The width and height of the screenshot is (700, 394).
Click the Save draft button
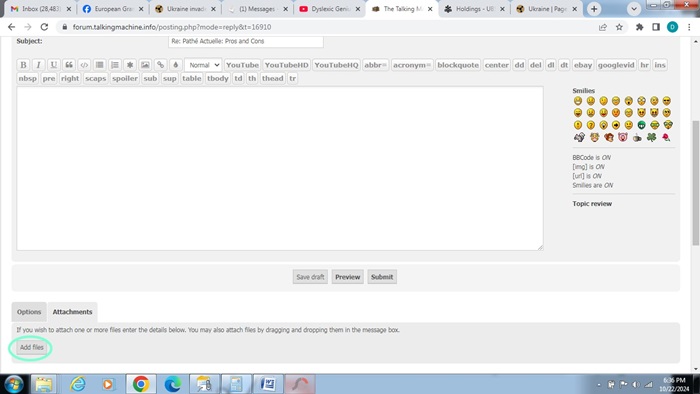(310, 277)
